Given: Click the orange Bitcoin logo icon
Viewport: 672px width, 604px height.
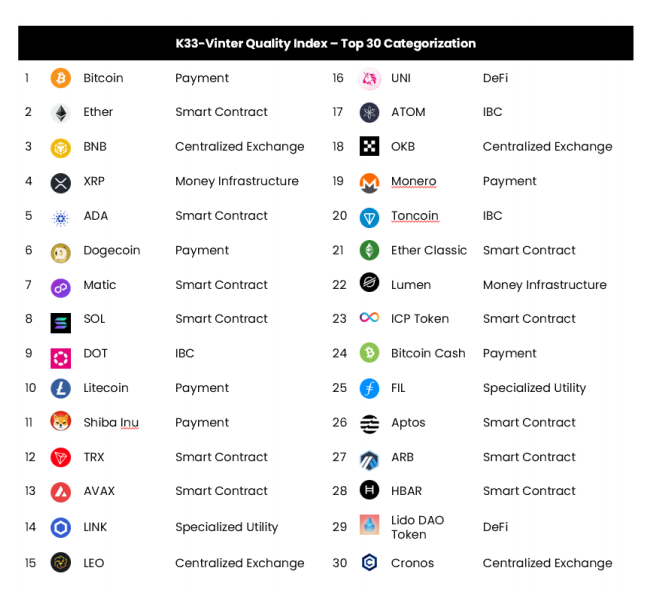Looking at the screenshot, I should 60,78.
